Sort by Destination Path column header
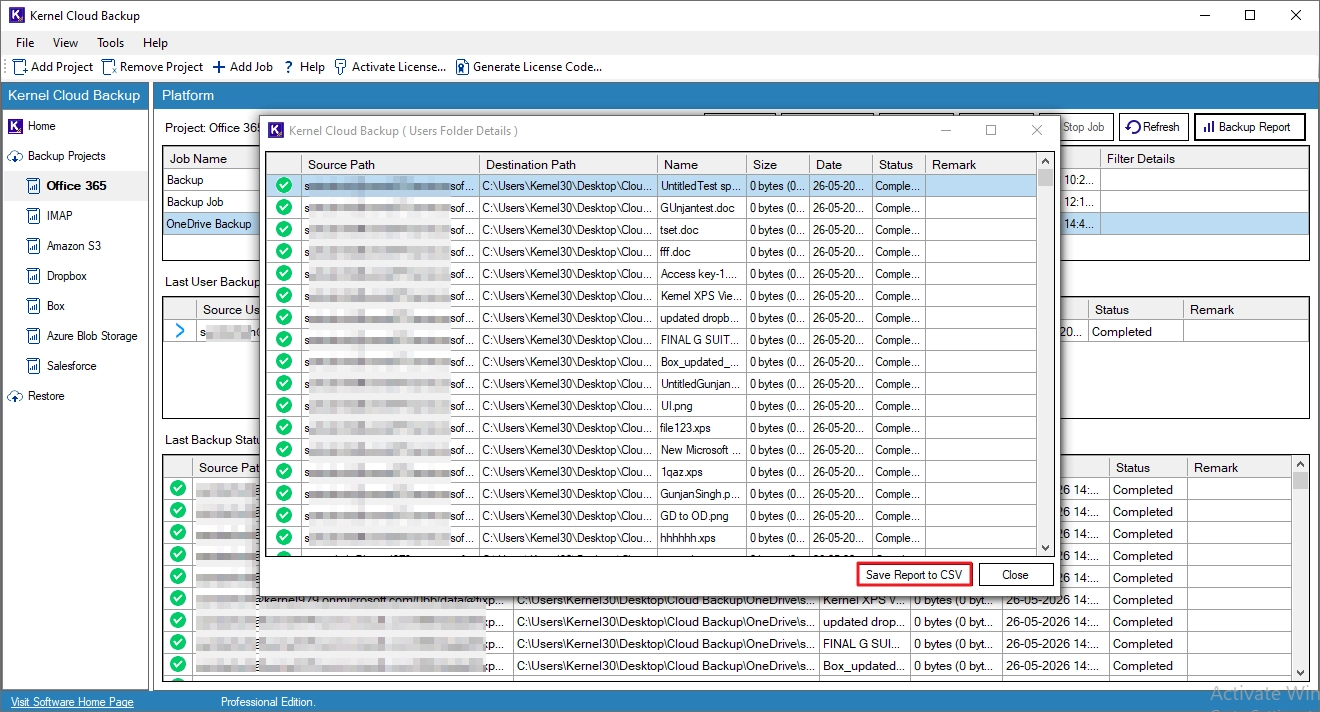 tap(568, 164)
